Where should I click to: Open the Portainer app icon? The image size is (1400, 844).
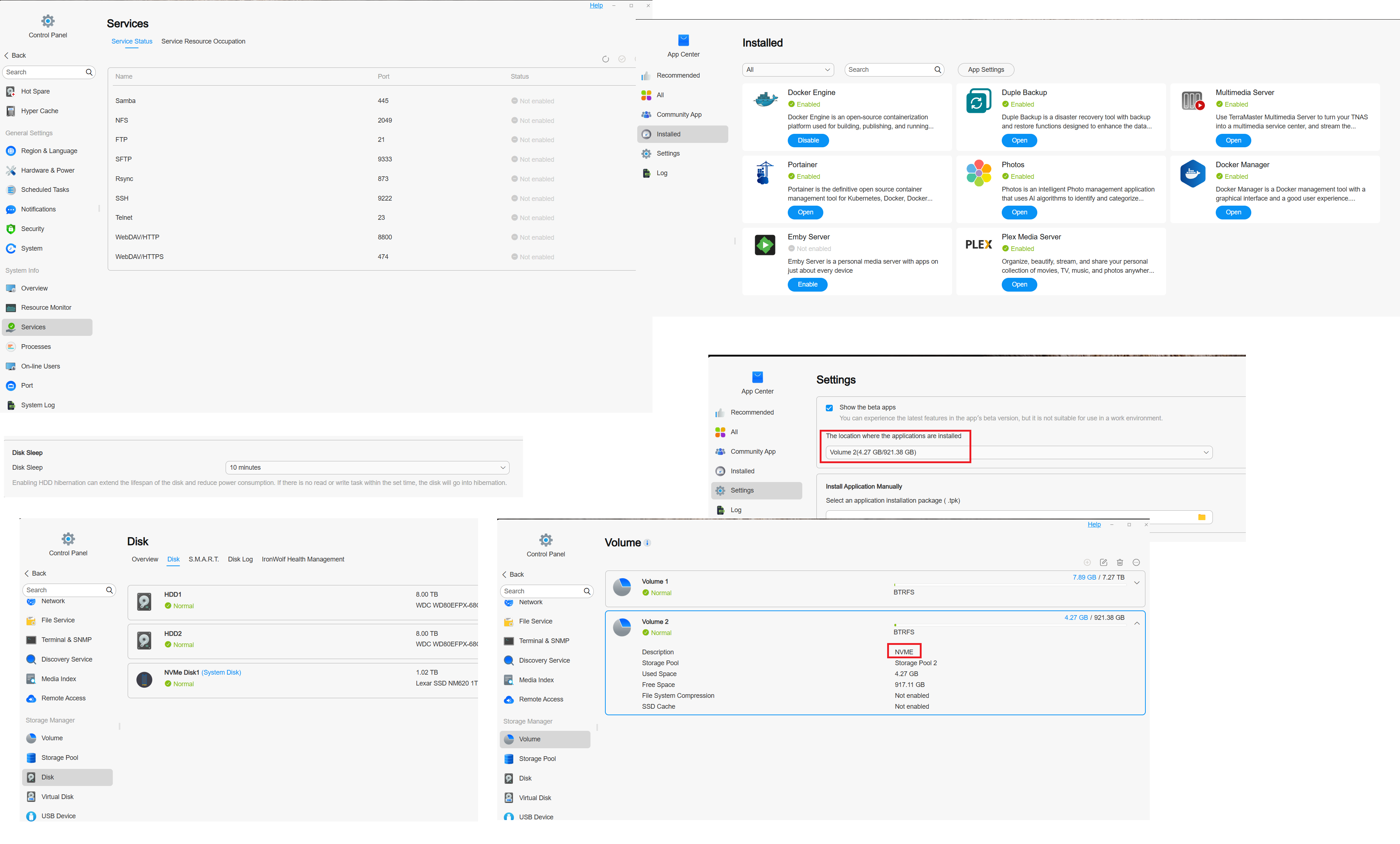pyautogui.click(x=764, y=173)
